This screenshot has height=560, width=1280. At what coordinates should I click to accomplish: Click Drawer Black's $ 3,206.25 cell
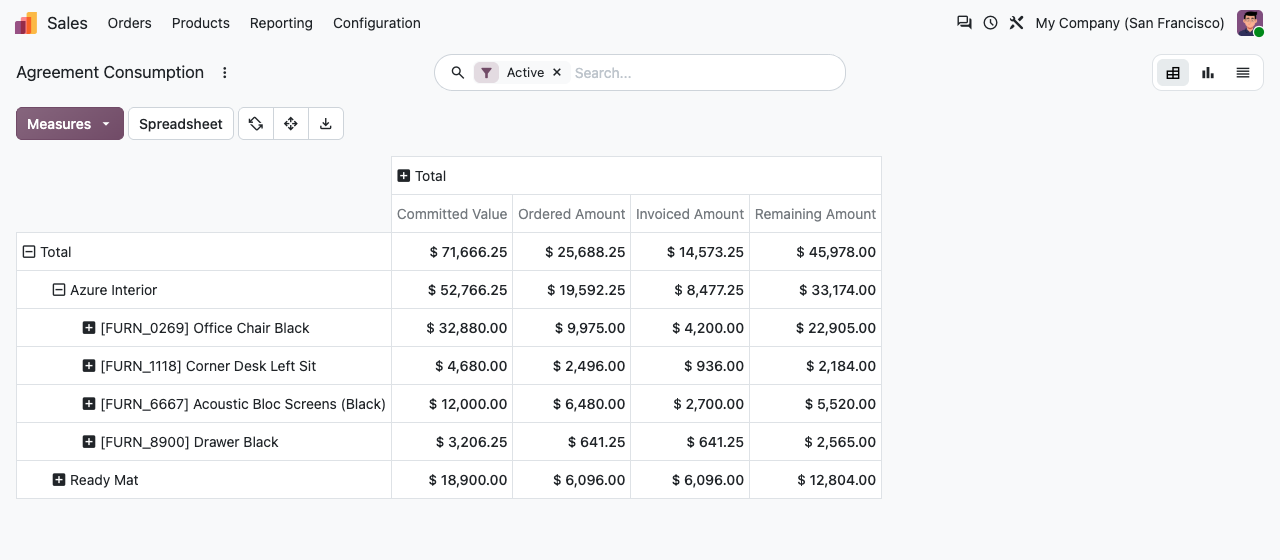pyautogui.click(x=452, y=442)
